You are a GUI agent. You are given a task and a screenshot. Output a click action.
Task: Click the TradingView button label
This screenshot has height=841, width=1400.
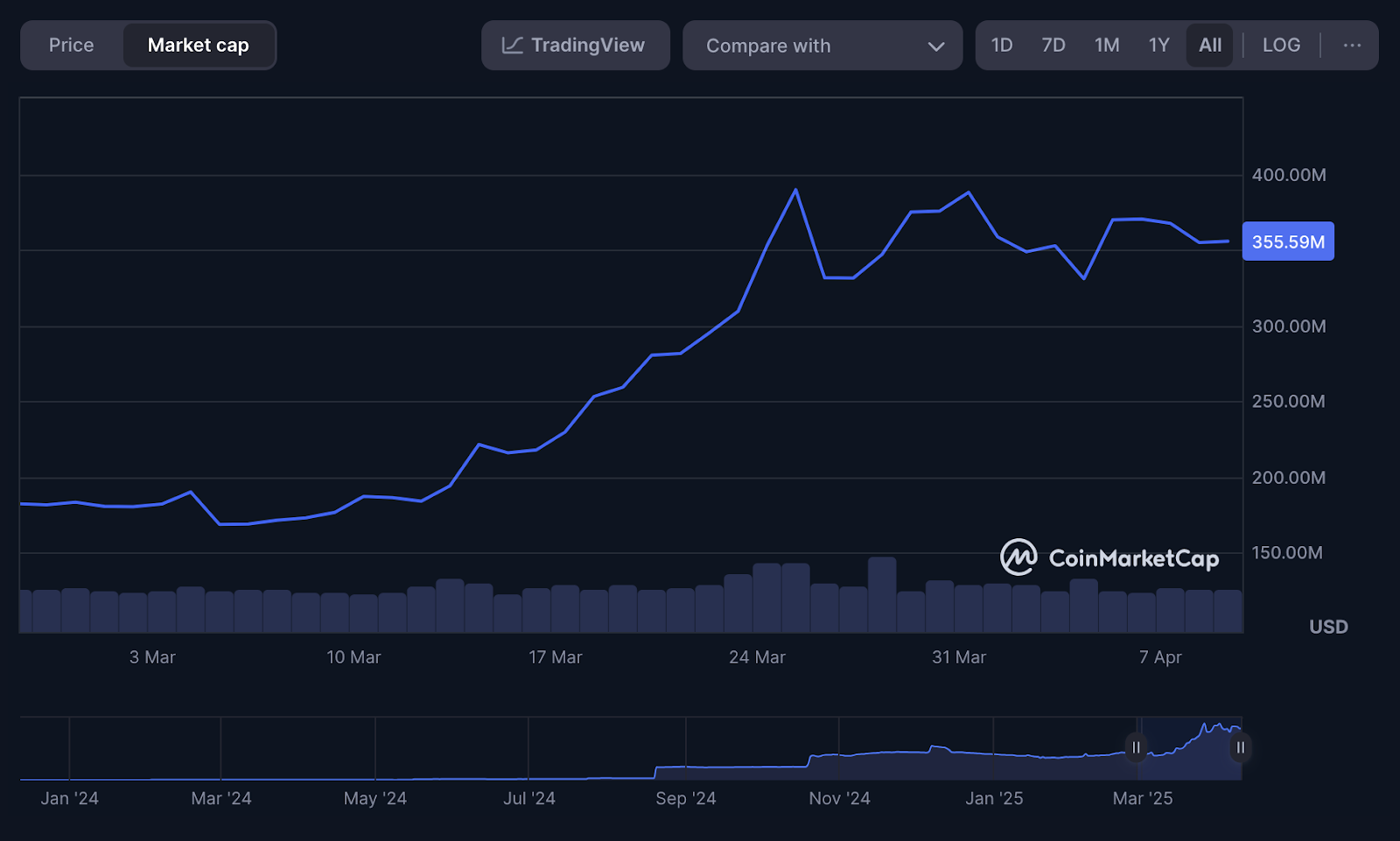point(588,46)
